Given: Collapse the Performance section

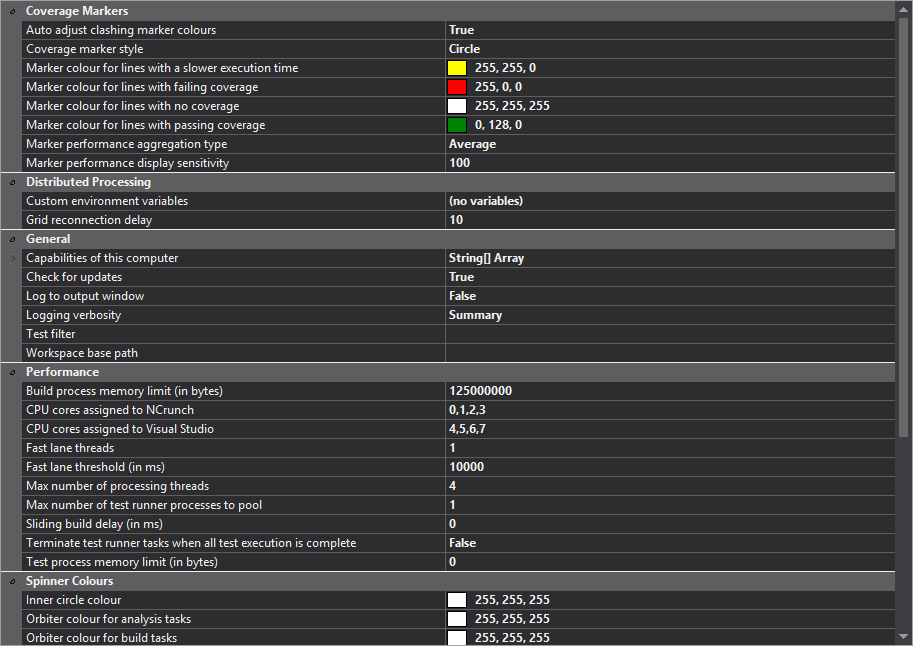Looking at the screenshot, I should click(12, 372).
